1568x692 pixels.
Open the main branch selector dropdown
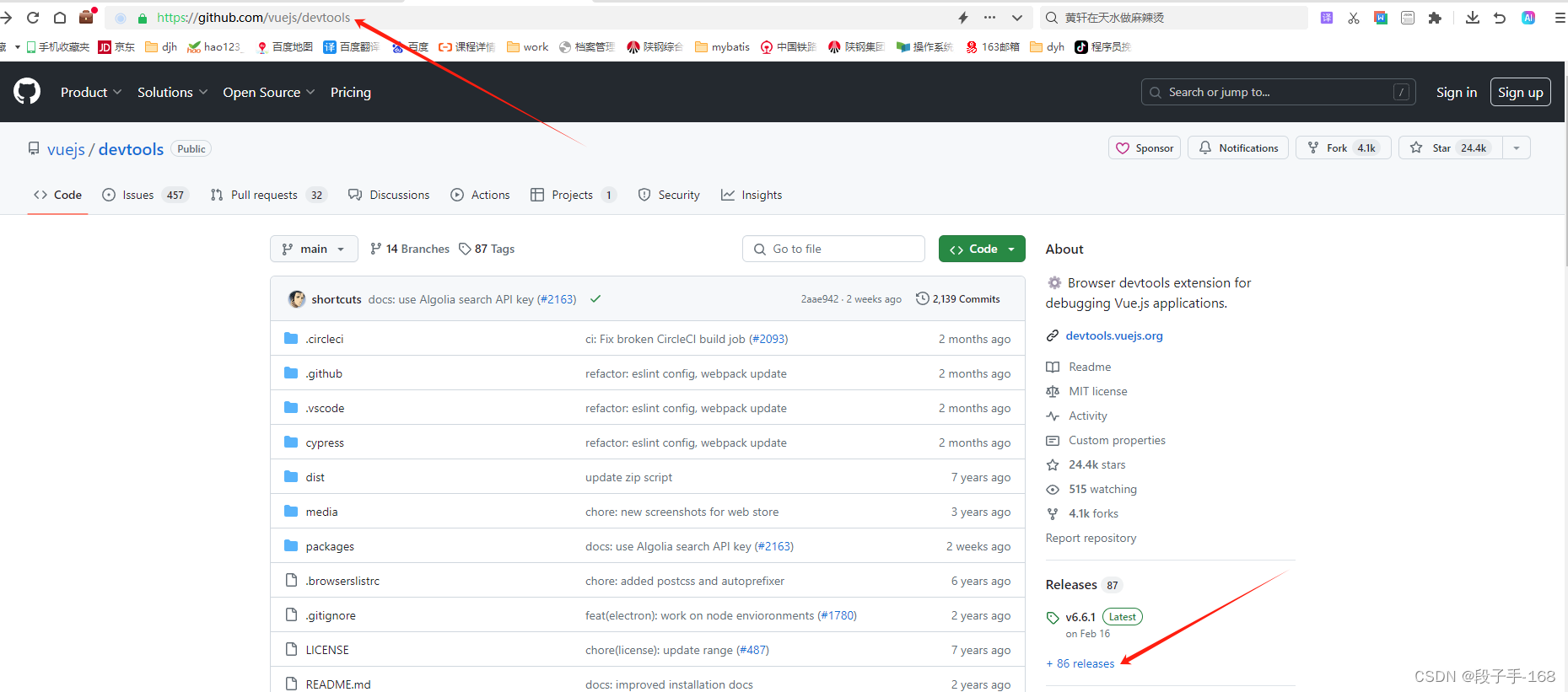pos(314,249)
